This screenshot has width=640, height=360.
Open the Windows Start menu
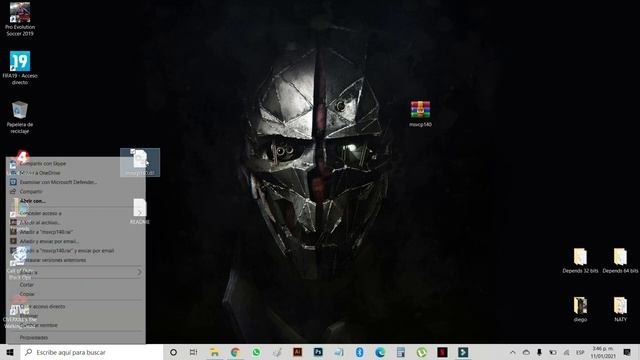click(10, 352)
